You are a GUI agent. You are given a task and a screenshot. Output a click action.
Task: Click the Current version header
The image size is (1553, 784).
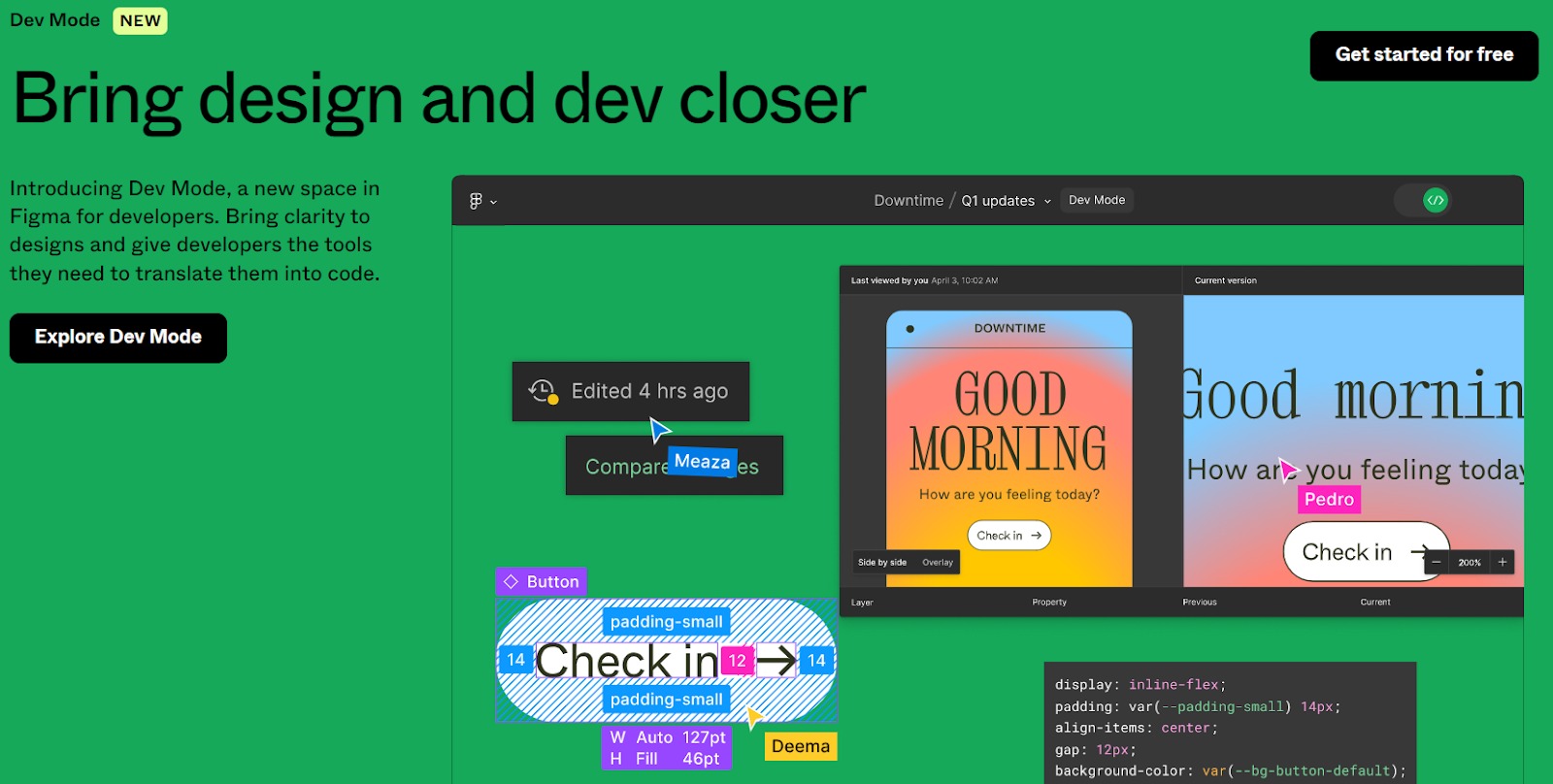[1226, 280]
